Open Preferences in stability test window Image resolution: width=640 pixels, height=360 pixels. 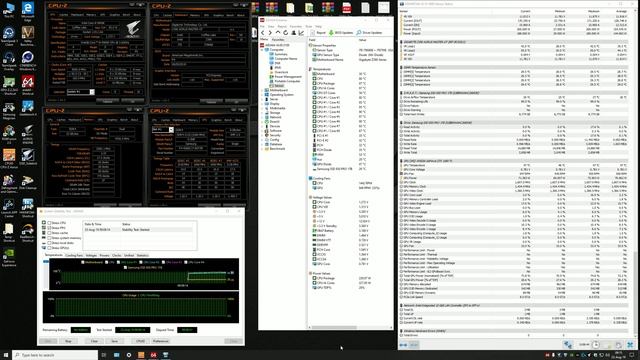(161, 341)
